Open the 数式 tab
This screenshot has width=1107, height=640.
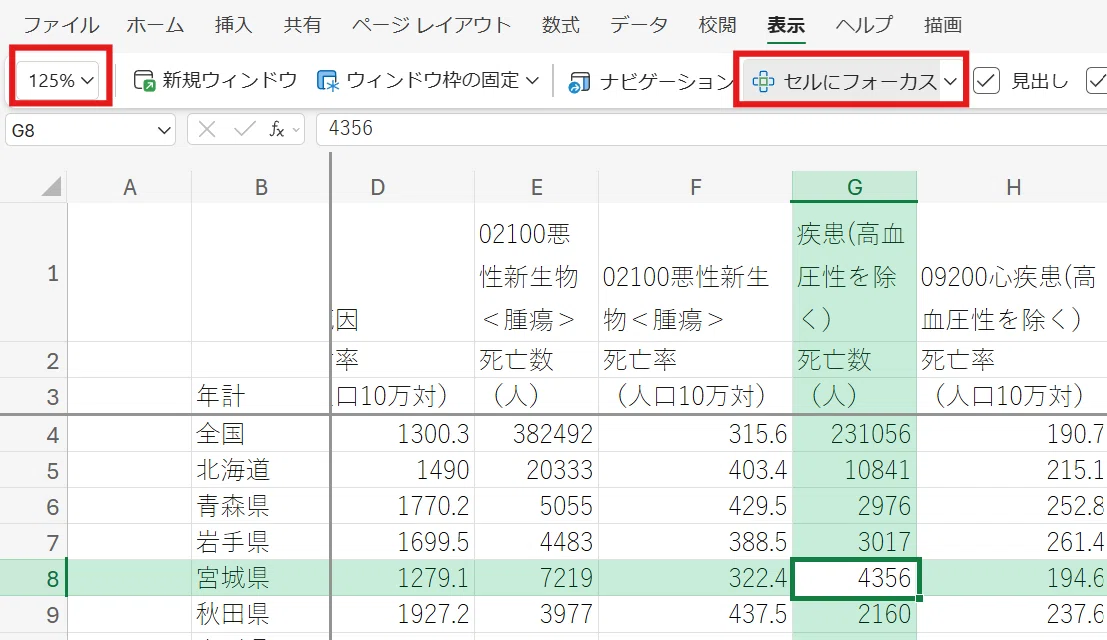coord(561,25)
